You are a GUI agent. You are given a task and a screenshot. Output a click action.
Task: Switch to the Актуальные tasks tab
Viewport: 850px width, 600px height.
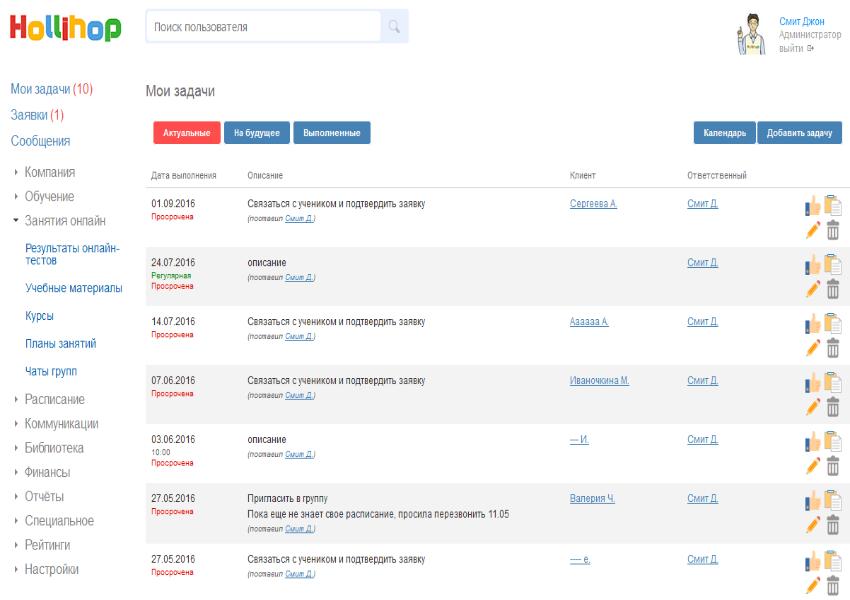coord(186,133)
